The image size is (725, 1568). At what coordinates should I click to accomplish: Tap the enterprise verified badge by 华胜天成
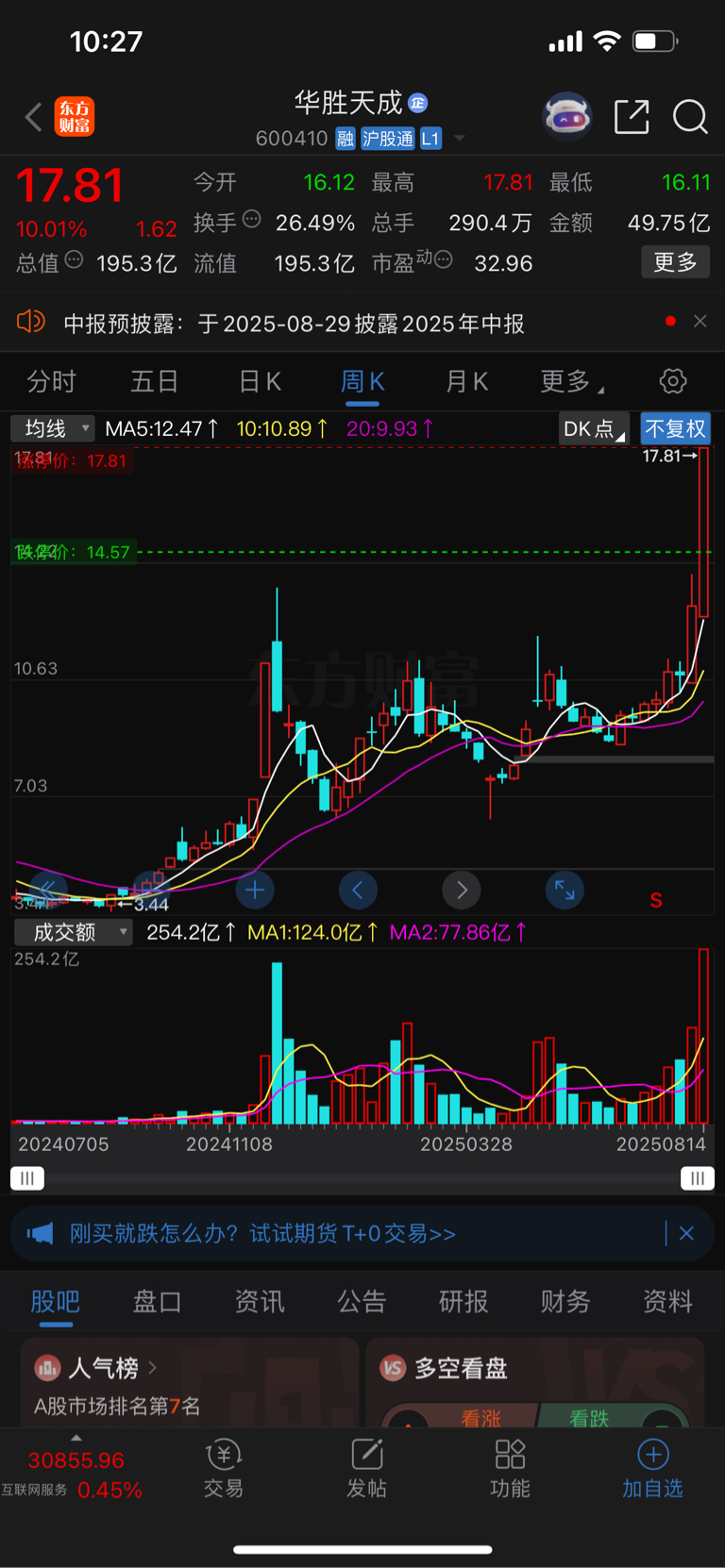(418, 102)
